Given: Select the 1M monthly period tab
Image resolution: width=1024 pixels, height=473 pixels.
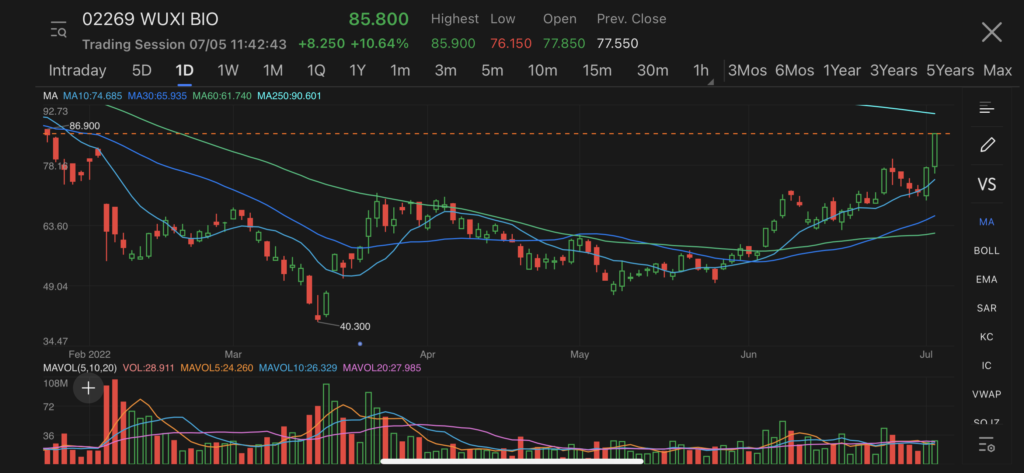Looking at the screenshot, I should (x=272, y=71).
